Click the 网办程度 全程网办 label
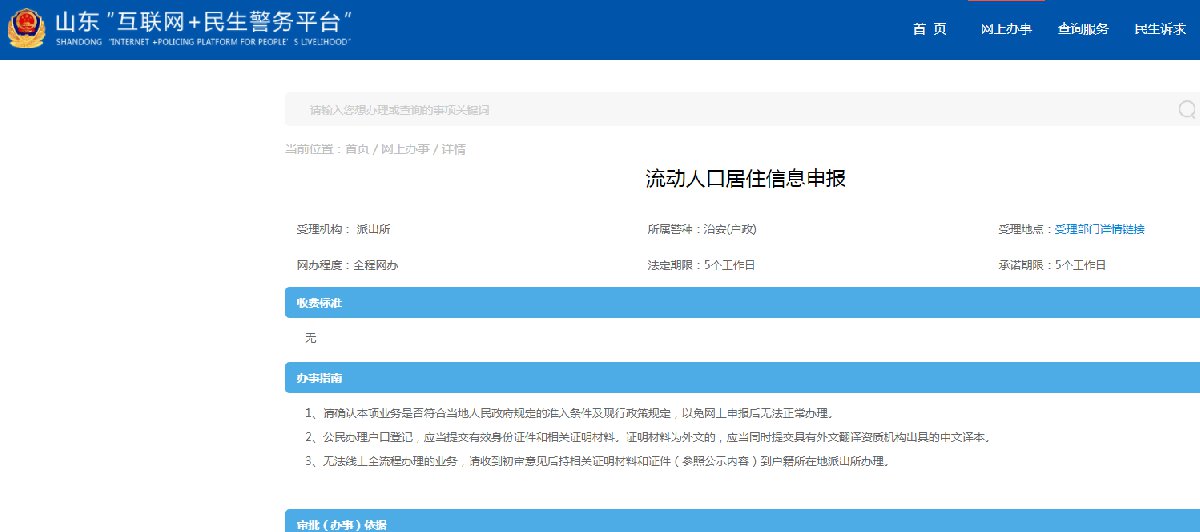The image size is (1200, 532). point(347,265)
